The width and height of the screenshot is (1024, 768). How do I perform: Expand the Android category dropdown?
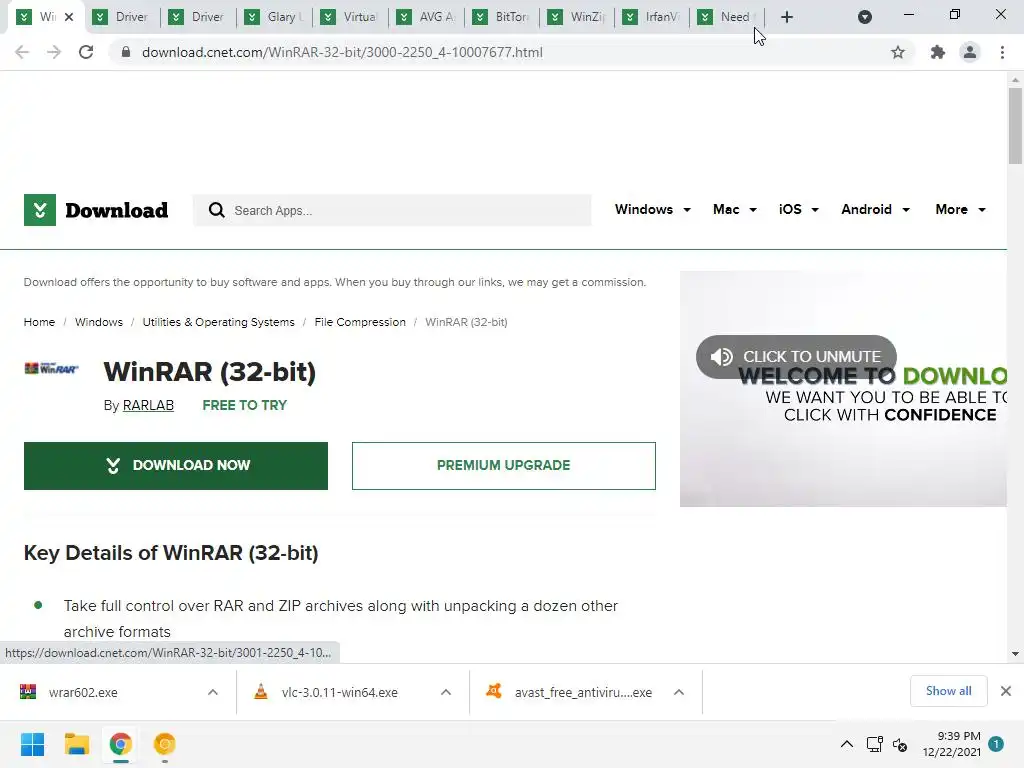[x=875, y=210]
